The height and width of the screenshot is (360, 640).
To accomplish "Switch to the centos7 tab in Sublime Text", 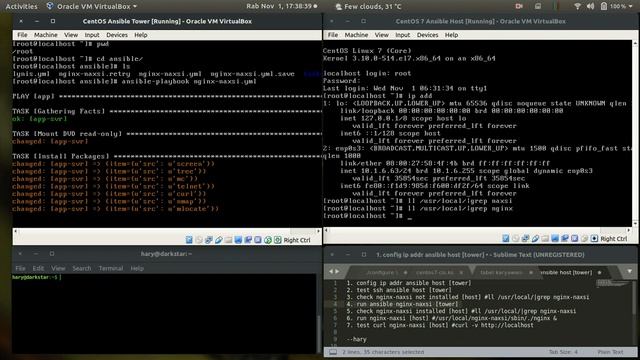I will (435, 272).
